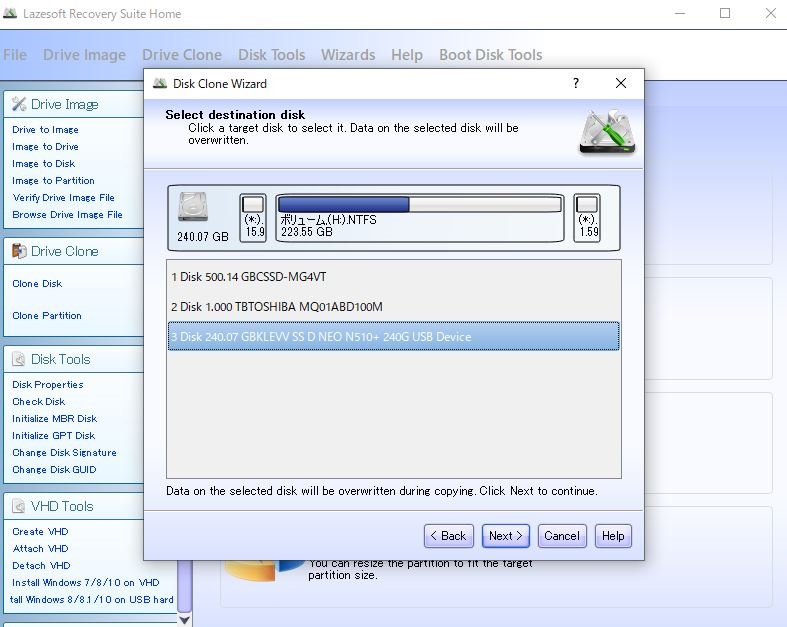This screenshot has height=627, width=787.
Task: Maximize the Lazesoft Recovery Suite window
Action: (x=725, y=13)
